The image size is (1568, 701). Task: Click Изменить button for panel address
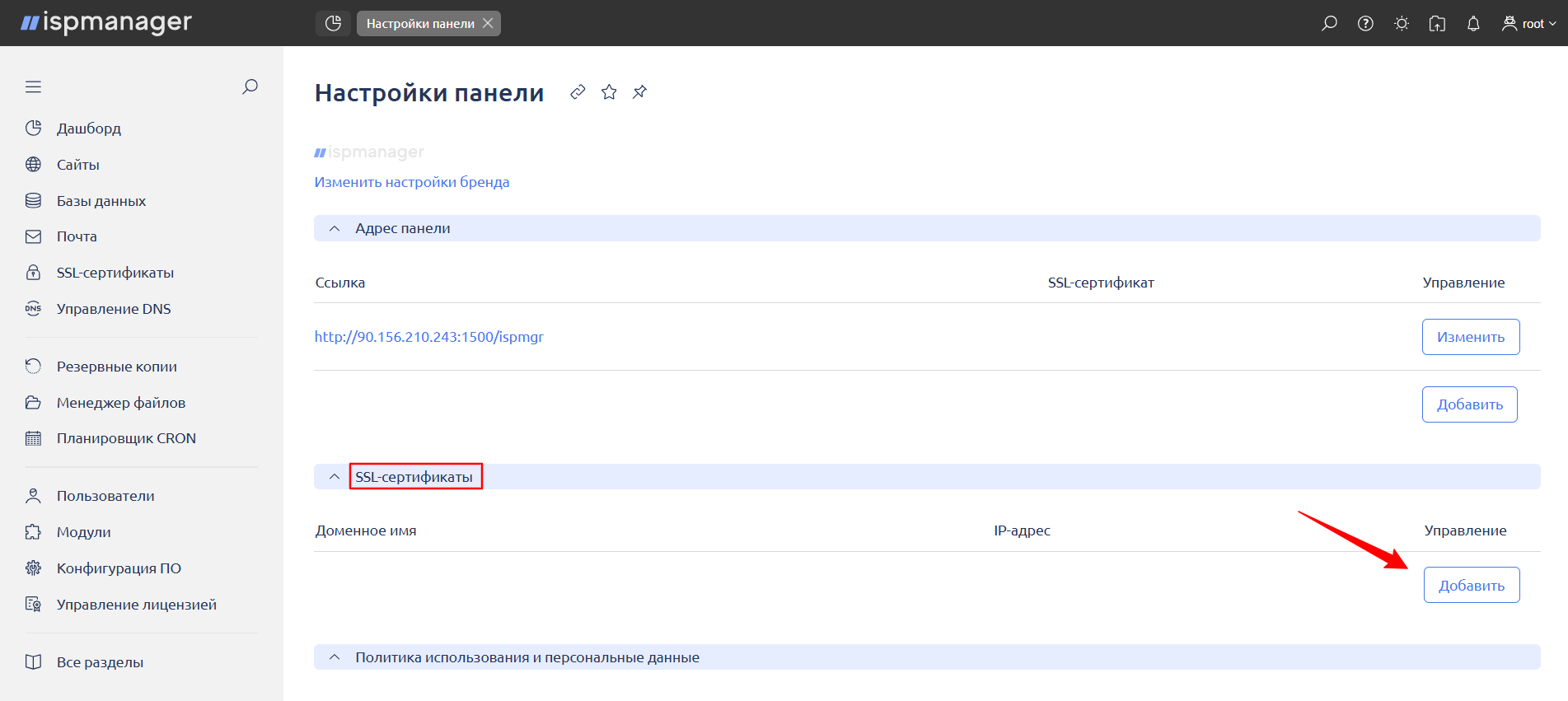click(1470, 337)
